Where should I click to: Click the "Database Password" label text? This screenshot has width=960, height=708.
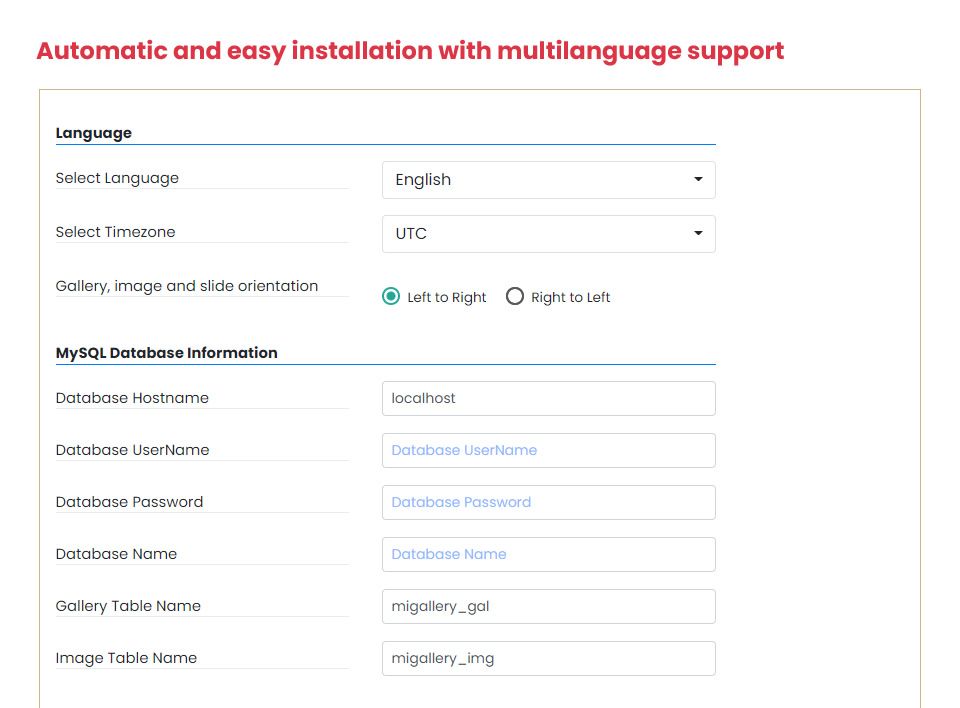tap(129, 502)
